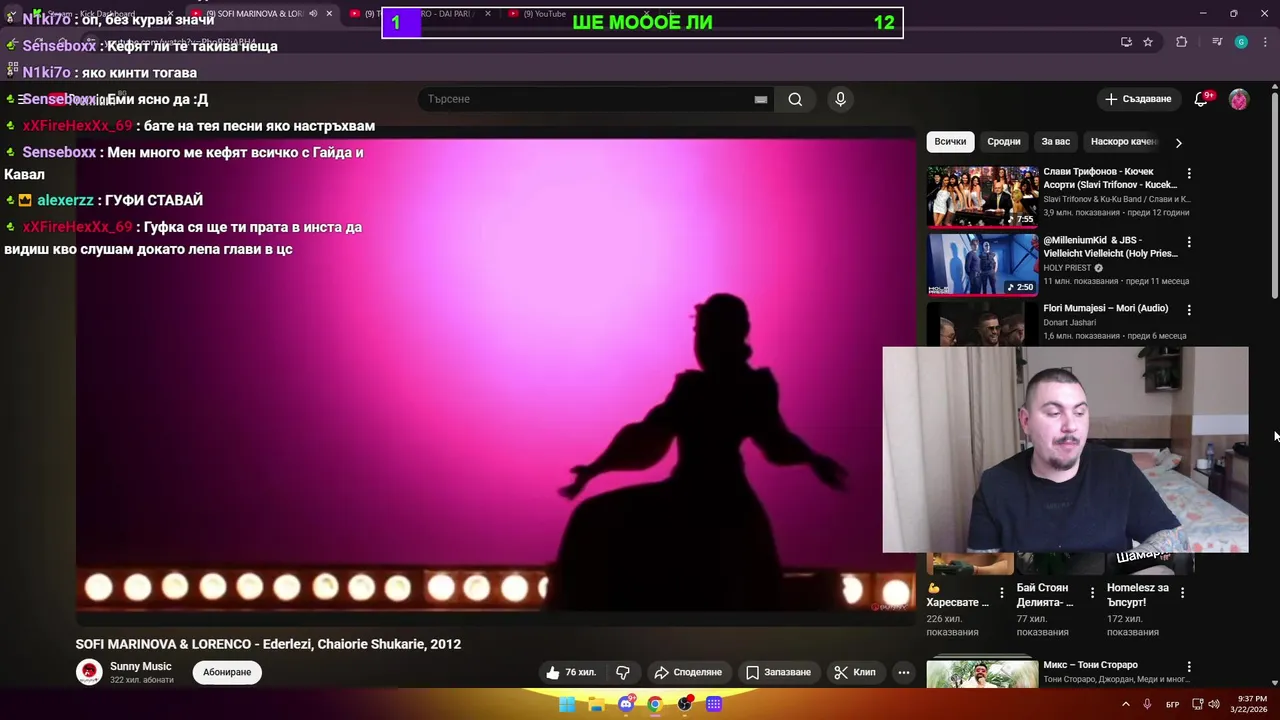Show more filter chips with right arrow

[1178, 142]
